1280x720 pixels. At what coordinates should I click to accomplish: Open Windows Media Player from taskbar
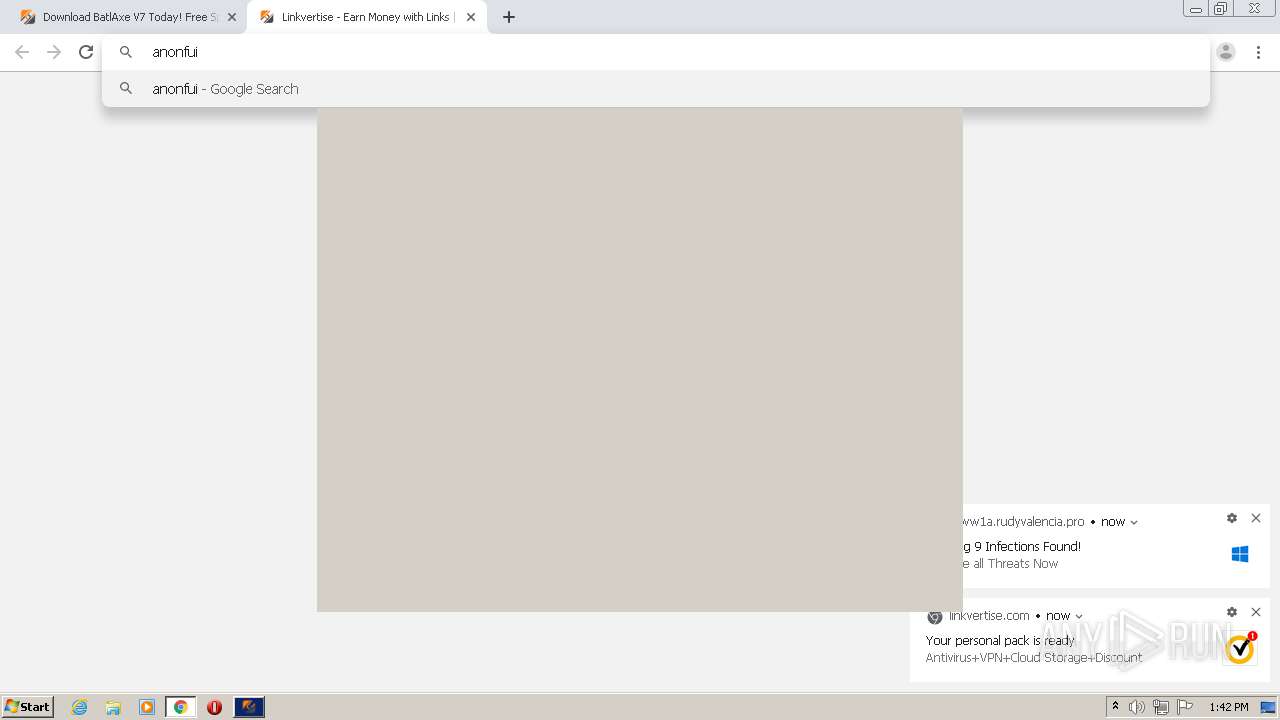(x=147, y=707)
